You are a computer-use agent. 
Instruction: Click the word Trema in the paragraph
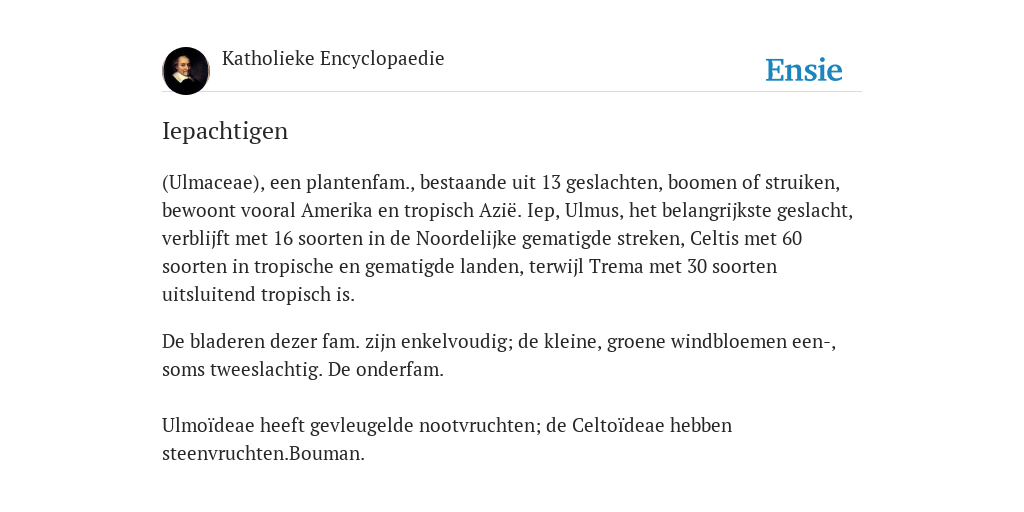(616, 267)
